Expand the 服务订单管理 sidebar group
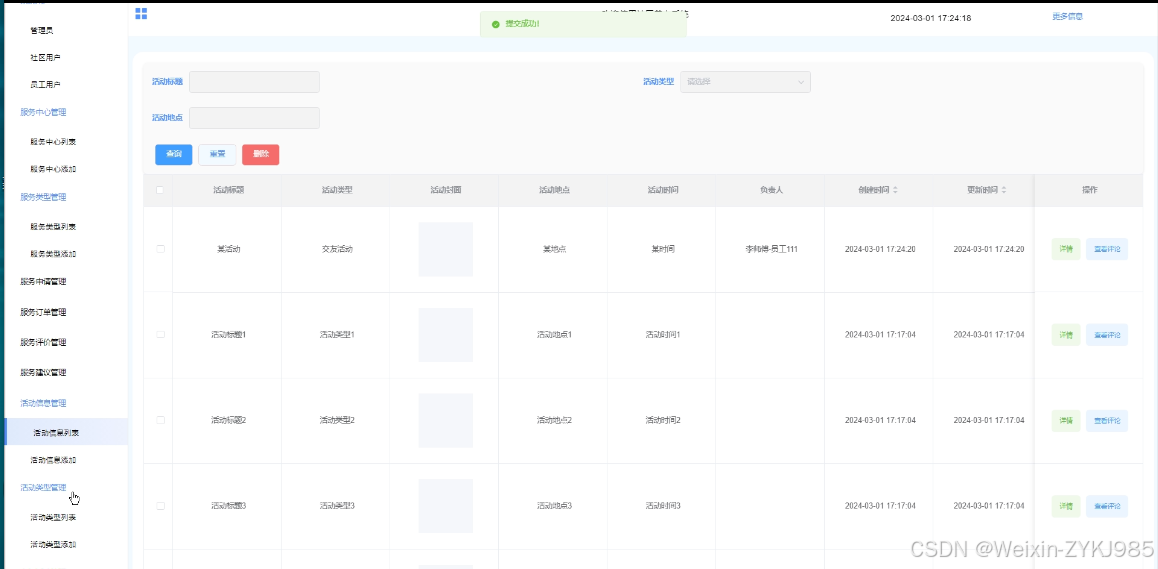This screenshot has width=1158, height=569. (x=44, y=312)
